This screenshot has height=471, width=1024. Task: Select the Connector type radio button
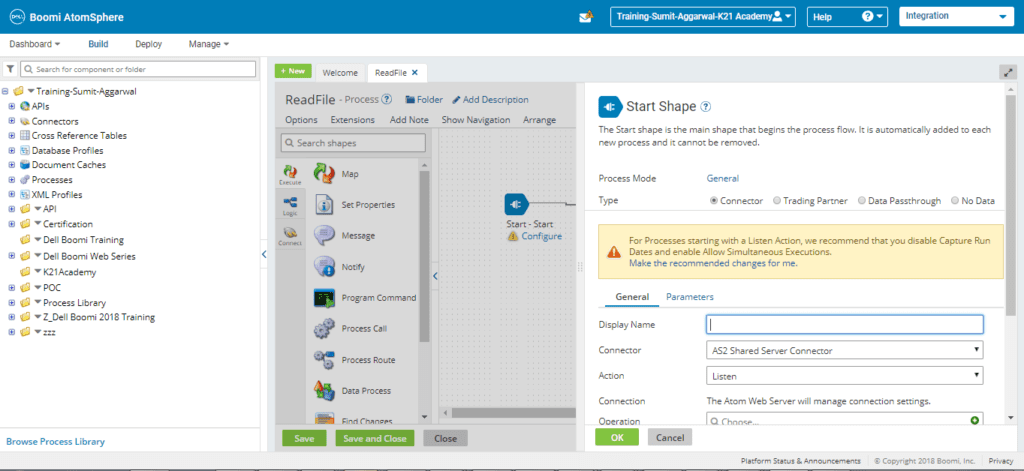tap(713, 201)
